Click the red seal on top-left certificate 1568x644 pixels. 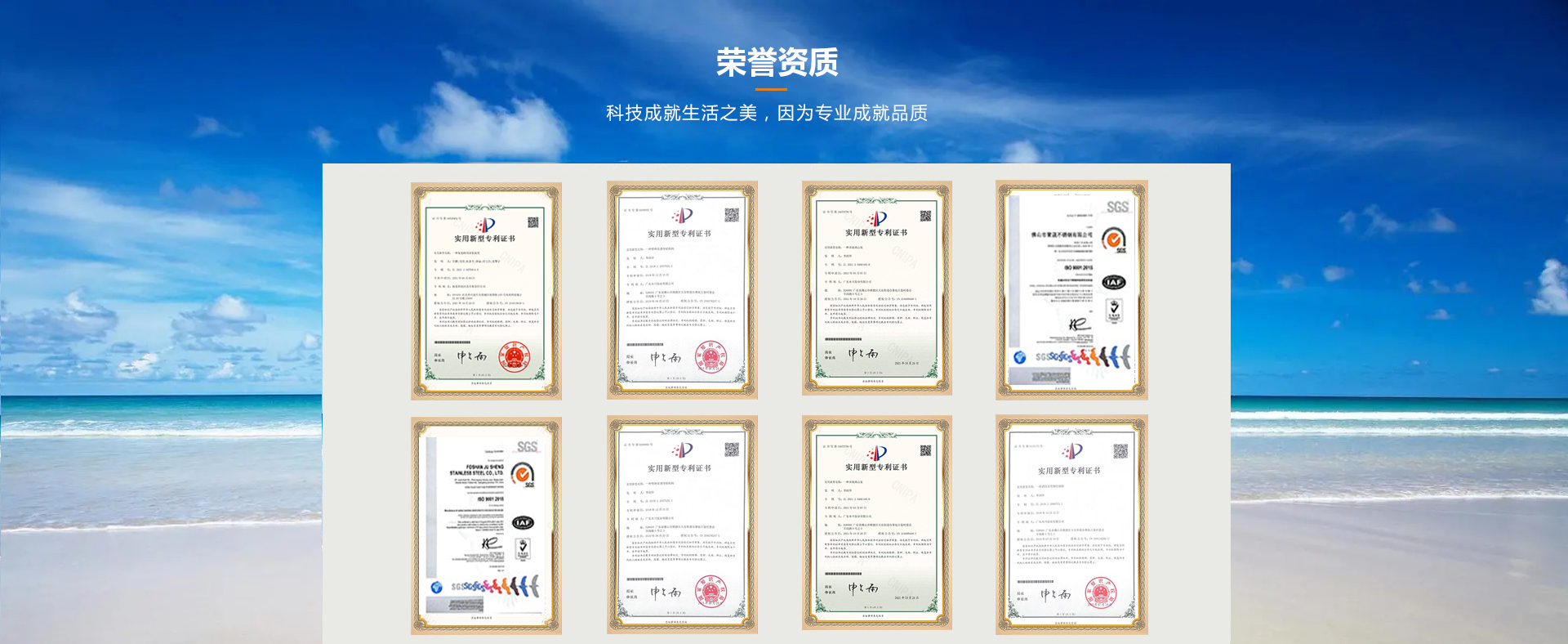[x=514, y=356]
